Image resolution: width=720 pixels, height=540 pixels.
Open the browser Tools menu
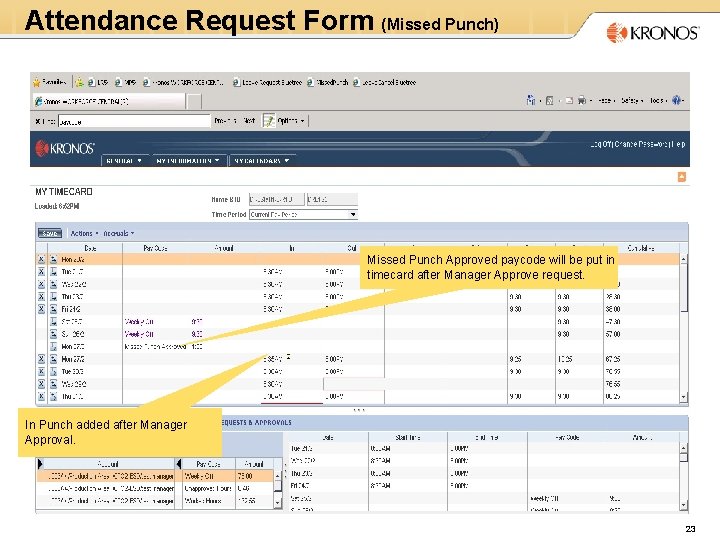click(658, 101)
